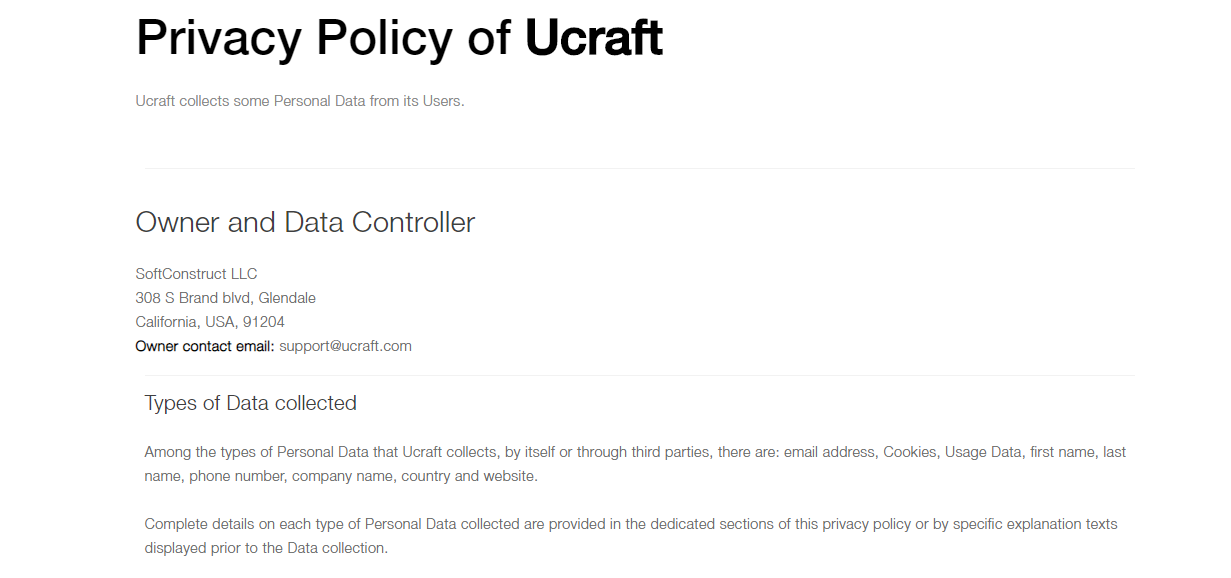The height and width of the screenshot is (578, 1231).
Task: Click the text 'phone number, company name'
Action: [291, 476]
